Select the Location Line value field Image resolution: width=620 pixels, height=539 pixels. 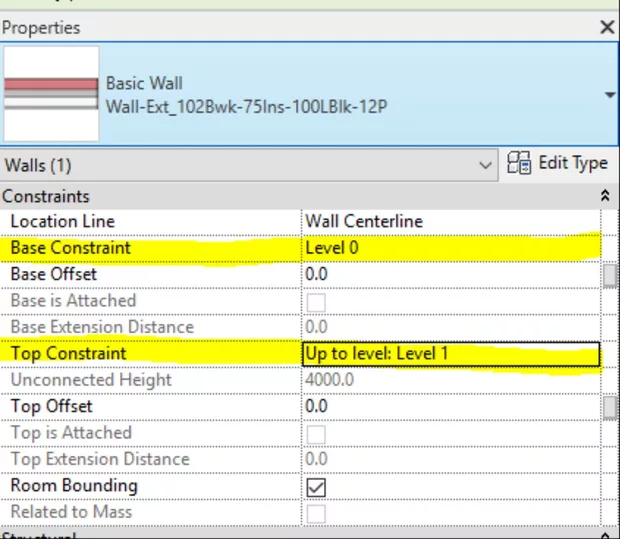pyautogui.click(x=450, y=221)
